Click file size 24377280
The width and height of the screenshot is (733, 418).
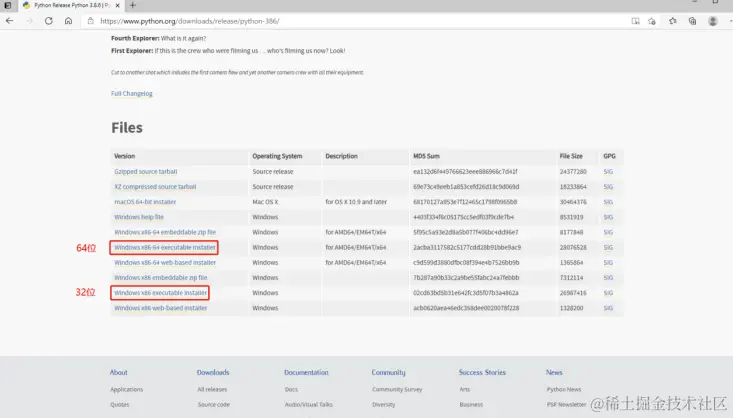click(573, 172)
